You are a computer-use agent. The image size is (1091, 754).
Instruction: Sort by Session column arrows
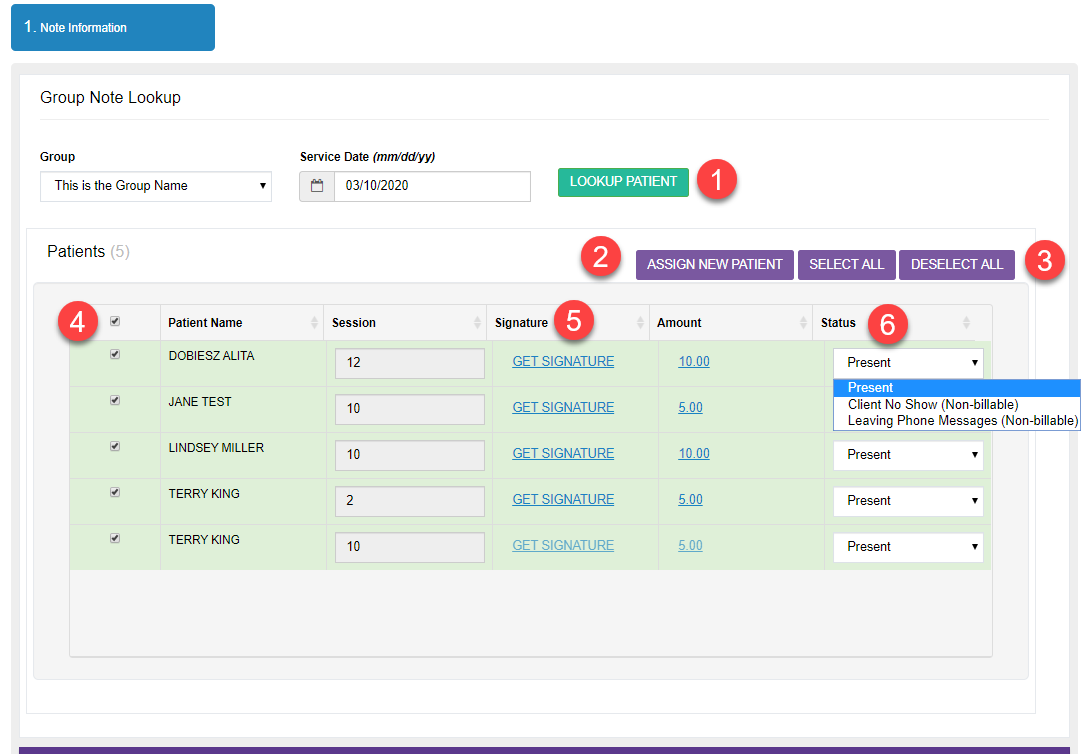pyautogui.click(x=477, y=322)
